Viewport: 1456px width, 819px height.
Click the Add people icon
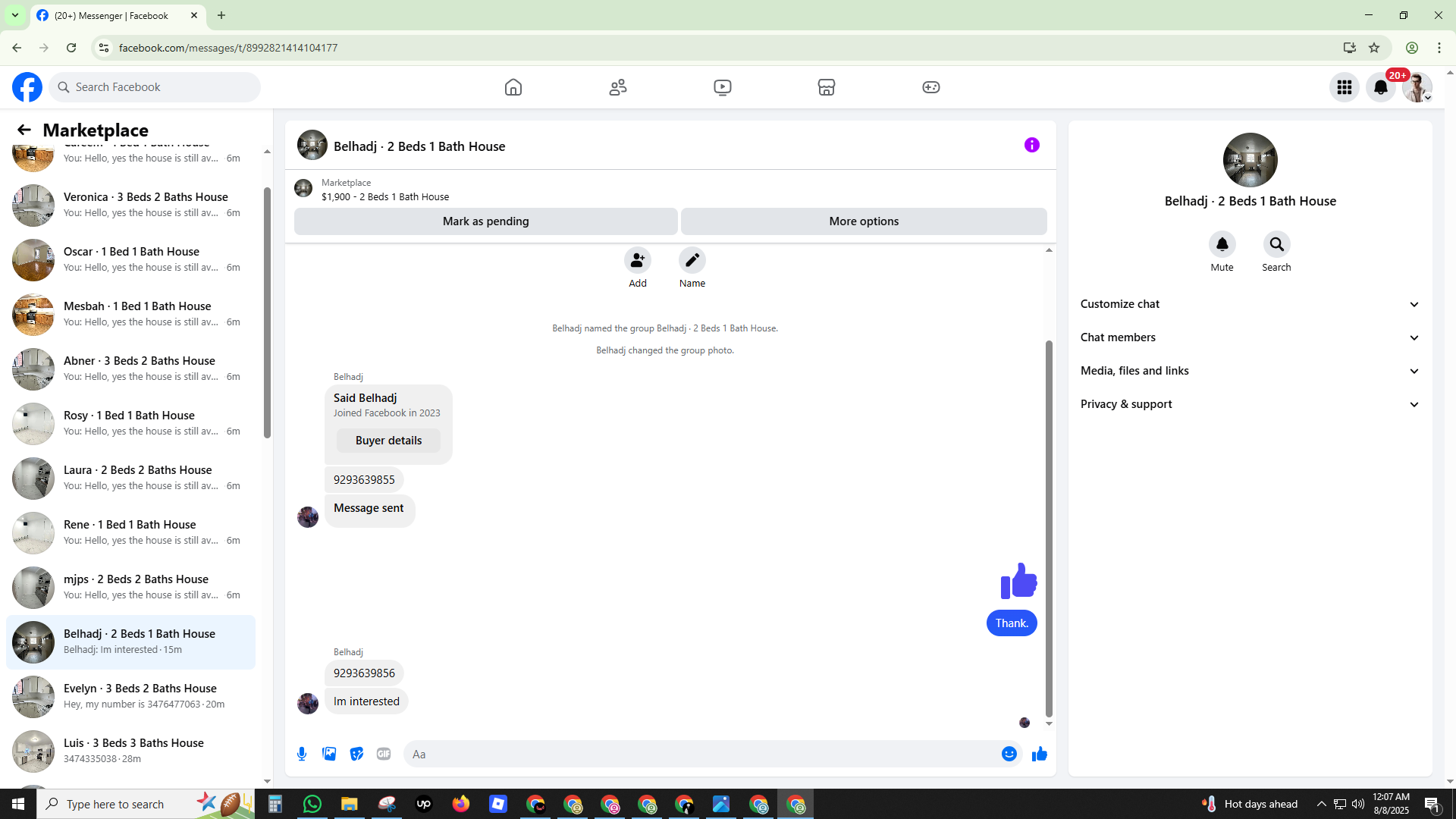(638, 260)
